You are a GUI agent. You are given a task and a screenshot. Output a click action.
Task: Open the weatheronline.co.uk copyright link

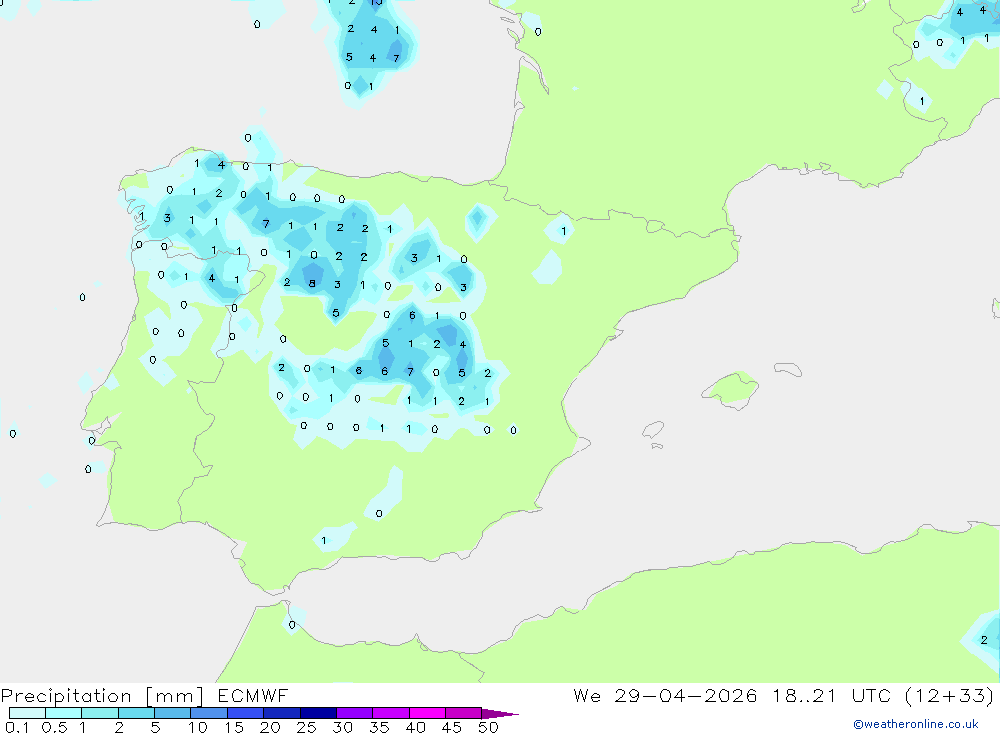click(x=915, y=724)
